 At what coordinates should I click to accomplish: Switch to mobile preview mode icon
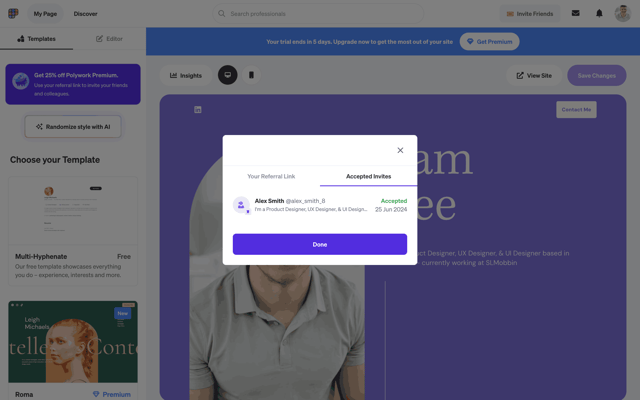tap(251, 75)
